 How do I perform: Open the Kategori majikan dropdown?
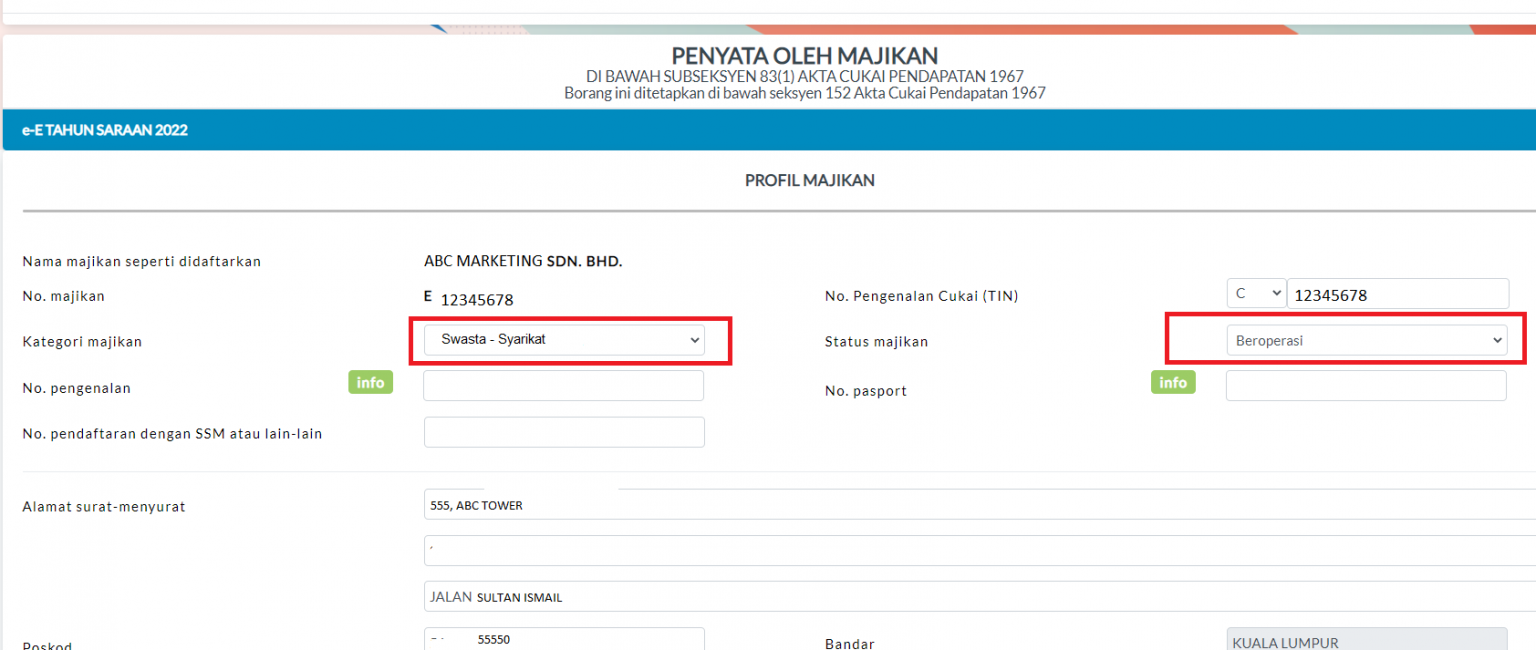point(565,339)
